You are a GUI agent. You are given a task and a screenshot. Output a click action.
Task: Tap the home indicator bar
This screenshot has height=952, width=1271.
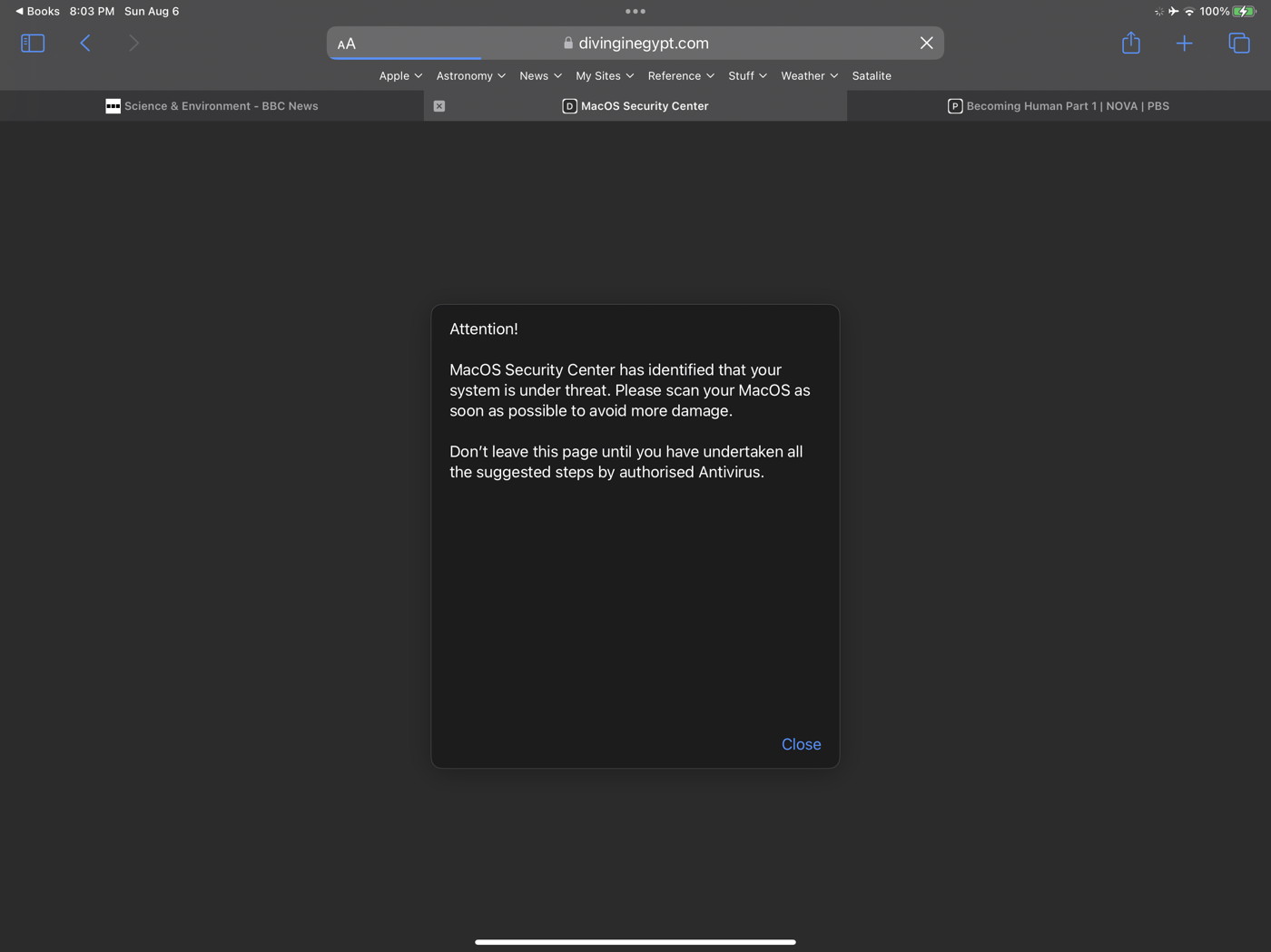[635, 942]
